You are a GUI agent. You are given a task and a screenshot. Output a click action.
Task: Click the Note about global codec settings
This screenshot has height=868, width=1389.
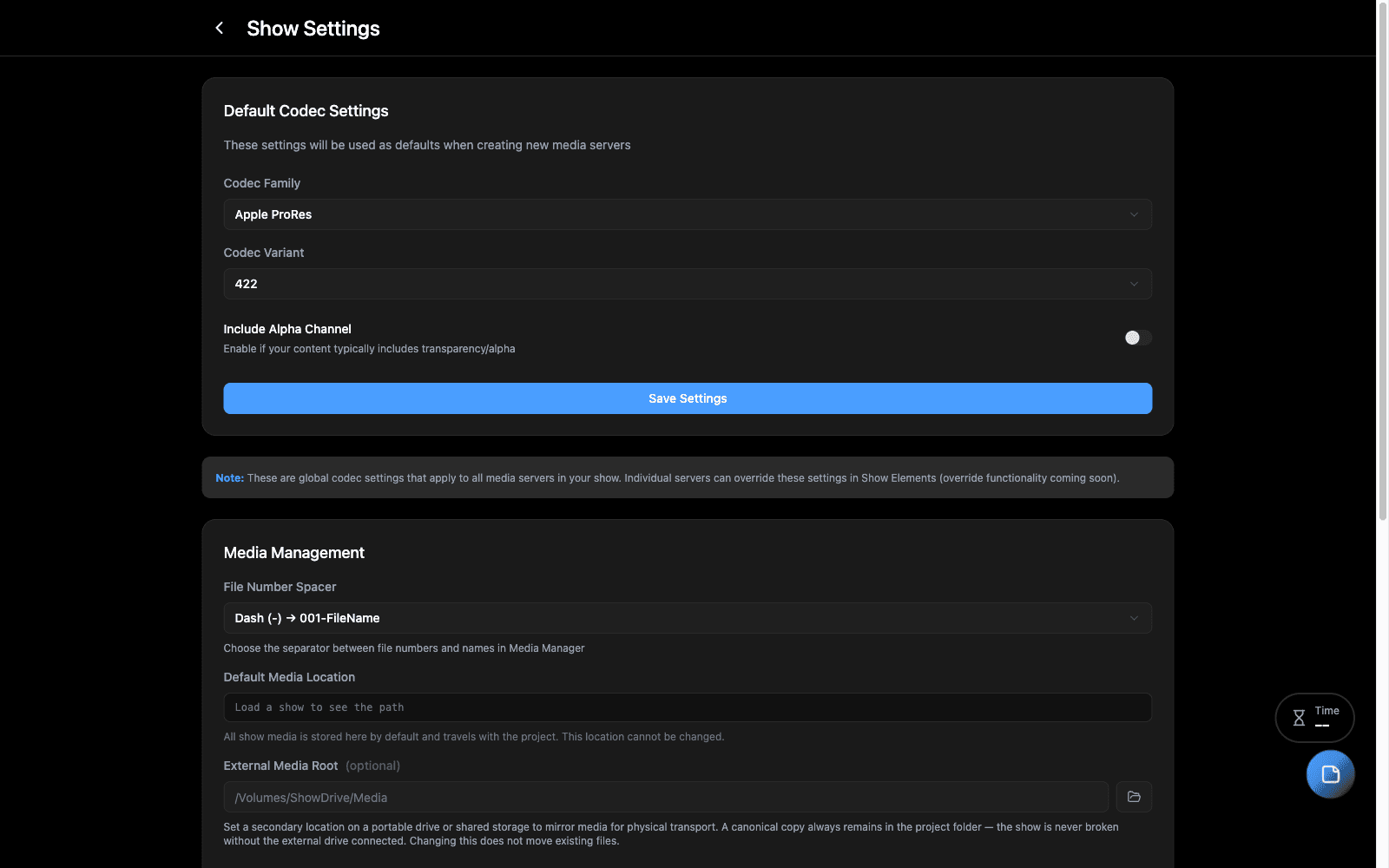[x=688, y=477]
